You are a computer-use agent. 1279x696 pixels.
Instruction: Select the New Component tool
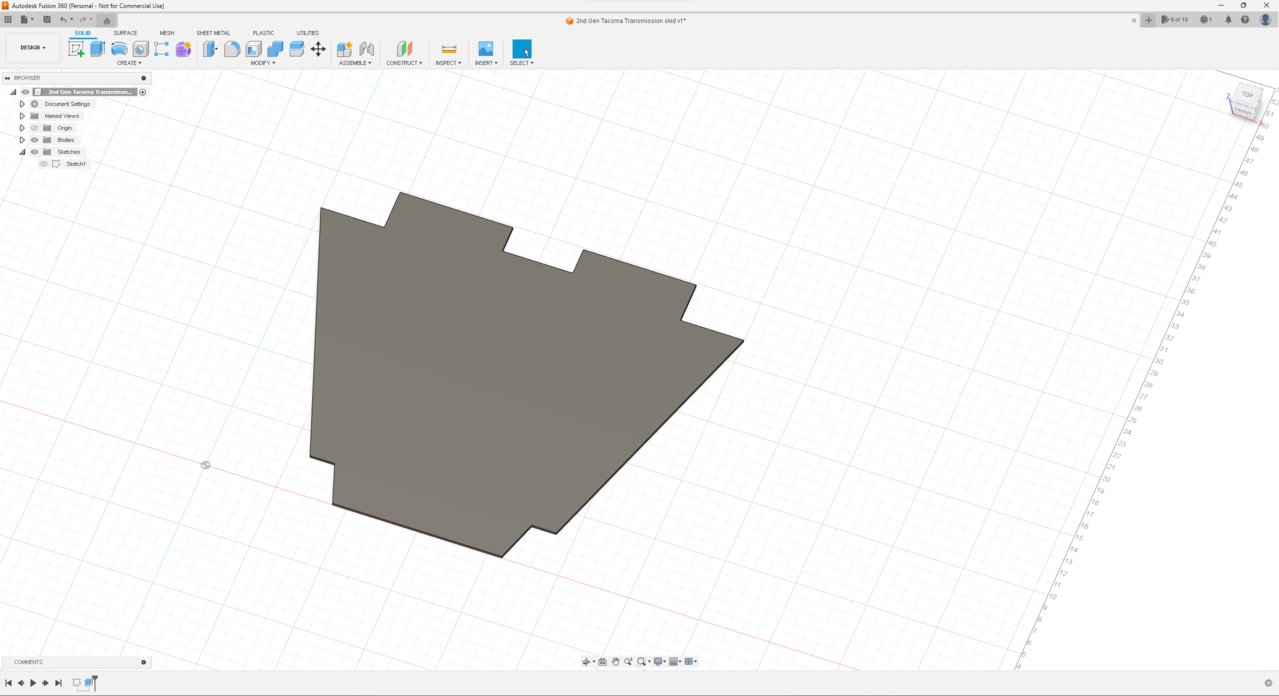point(344,49)
